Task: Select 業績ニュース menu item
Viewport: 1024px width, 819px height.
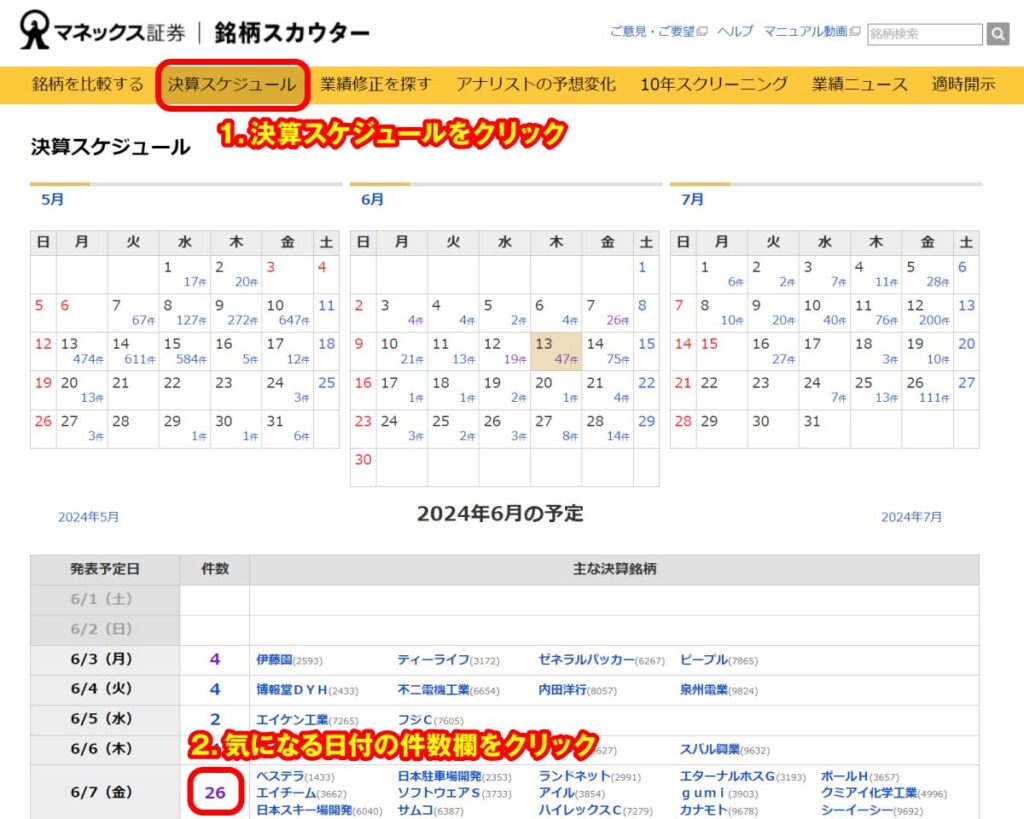Action: pos(859,84)
